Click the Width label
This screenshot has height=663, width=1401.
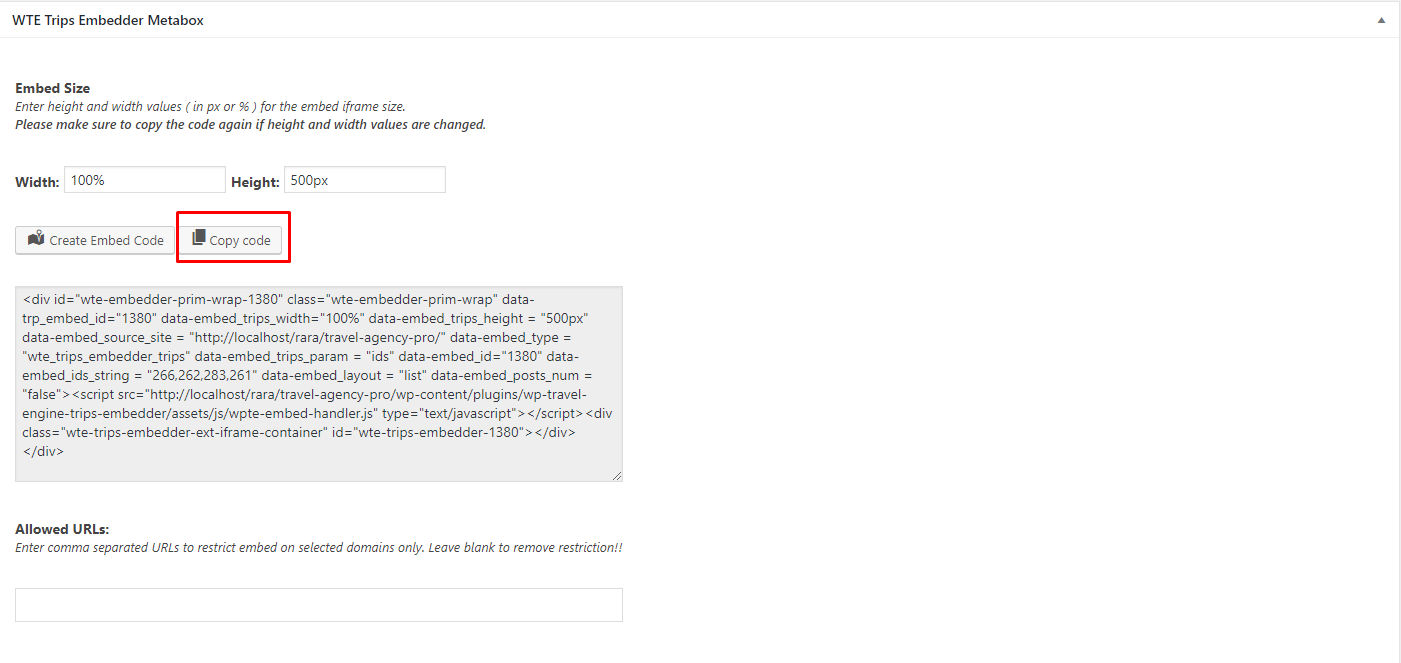click(x=37, y=182)
